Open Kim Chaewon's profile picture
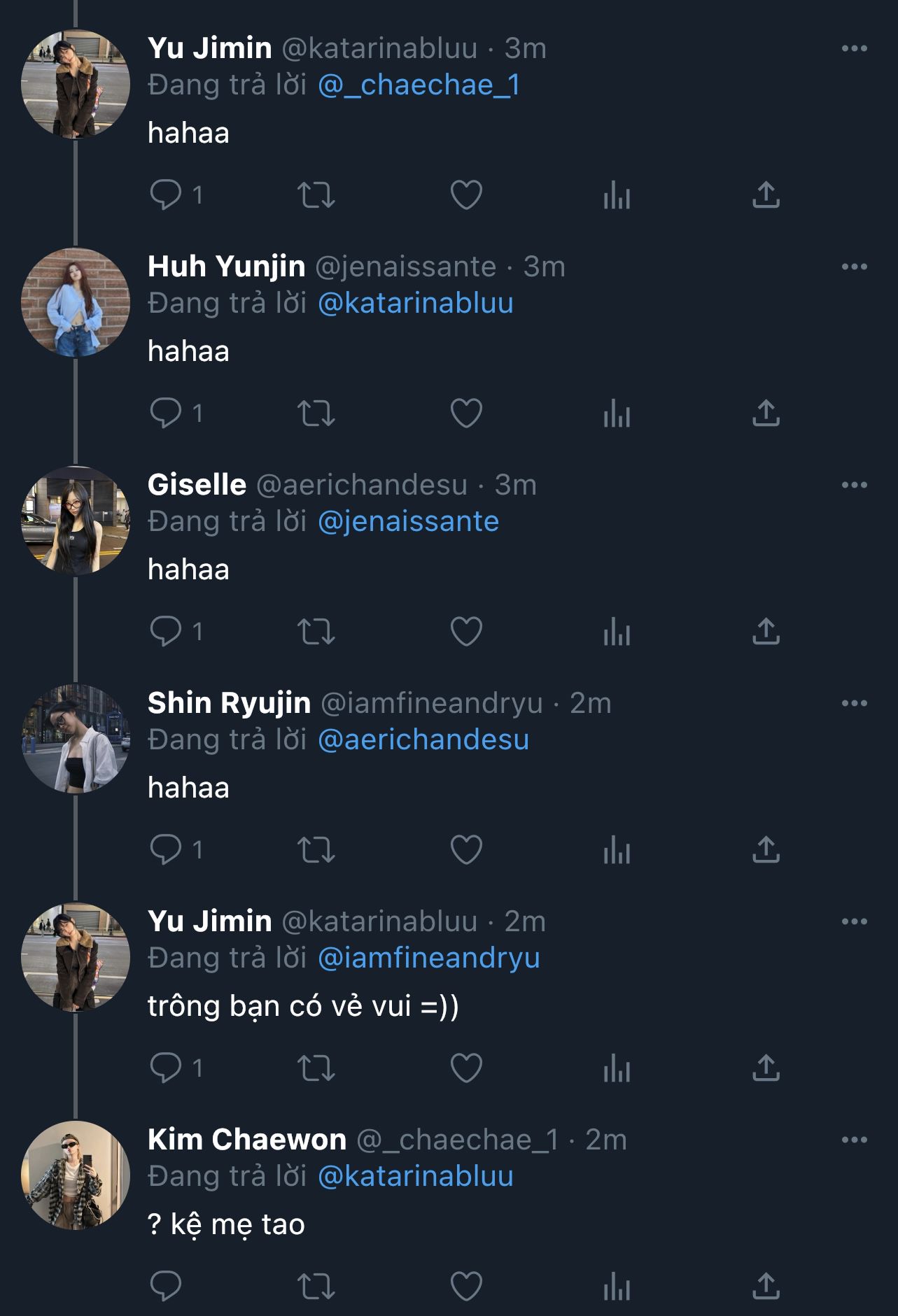The height and width of the screenshot is (1316, 898). coord(76,1175)
